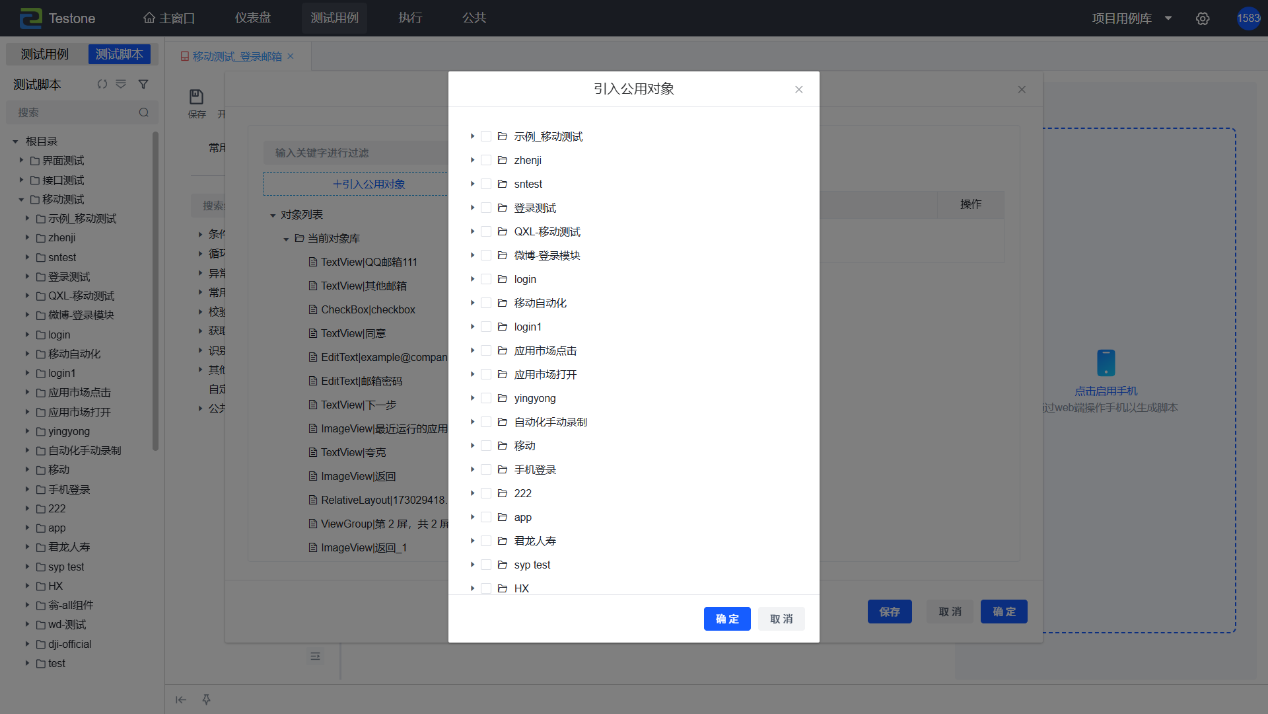This screenshot has width=1268, height=714.
Task: Select the yingyong folder checkbox
Action: [486, 398]
